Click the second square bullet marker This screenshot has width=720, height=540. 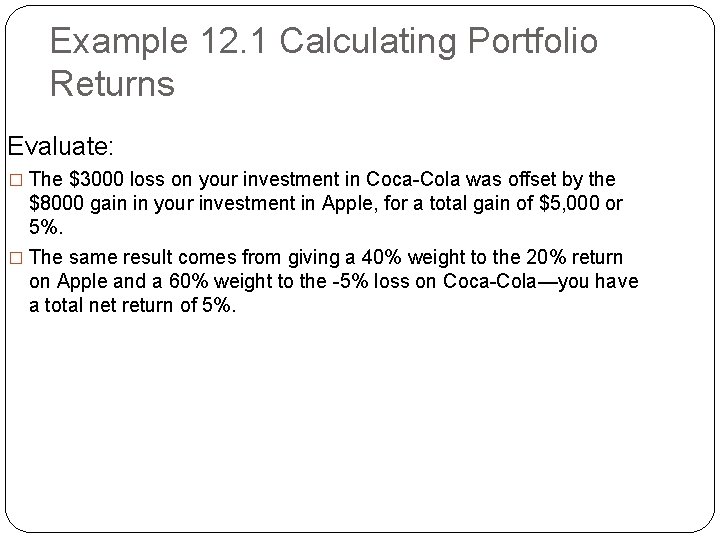tap(16, 258)
